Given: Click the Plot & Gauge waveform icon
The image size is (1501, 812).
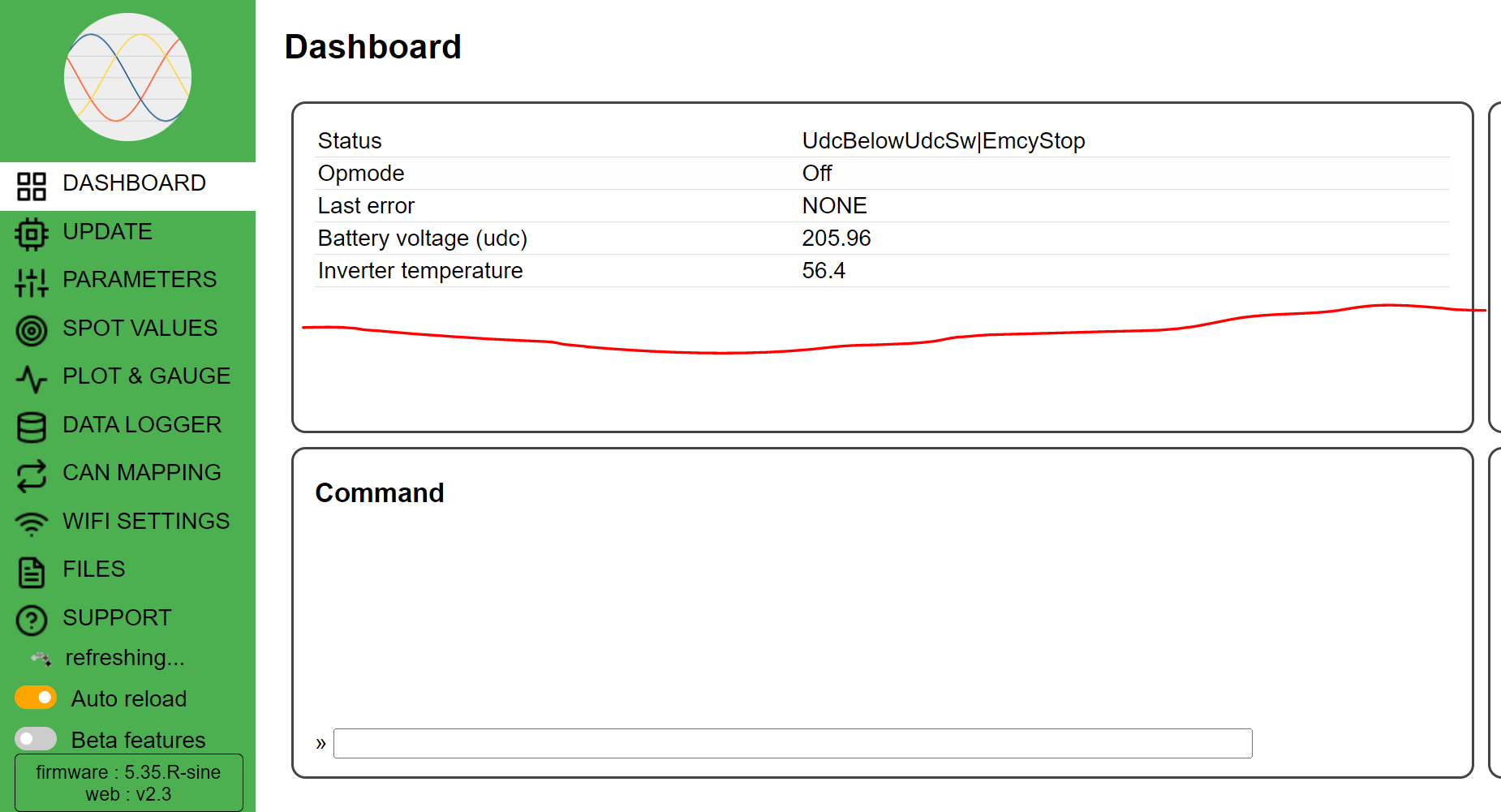Looking at the screenshot, I should tap(32, 379).
